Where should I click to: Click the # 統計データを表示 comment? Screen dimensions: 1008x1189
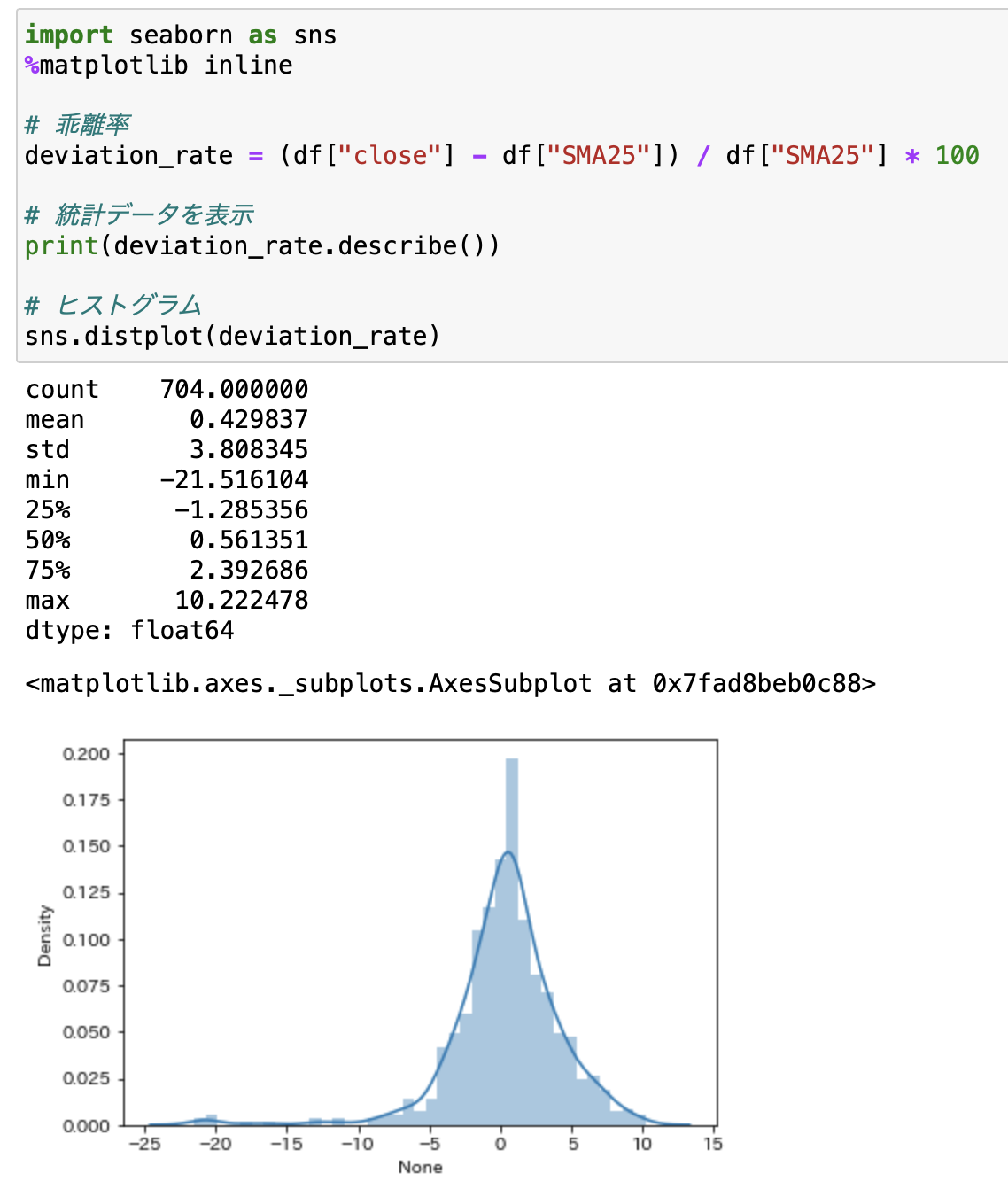139,215
